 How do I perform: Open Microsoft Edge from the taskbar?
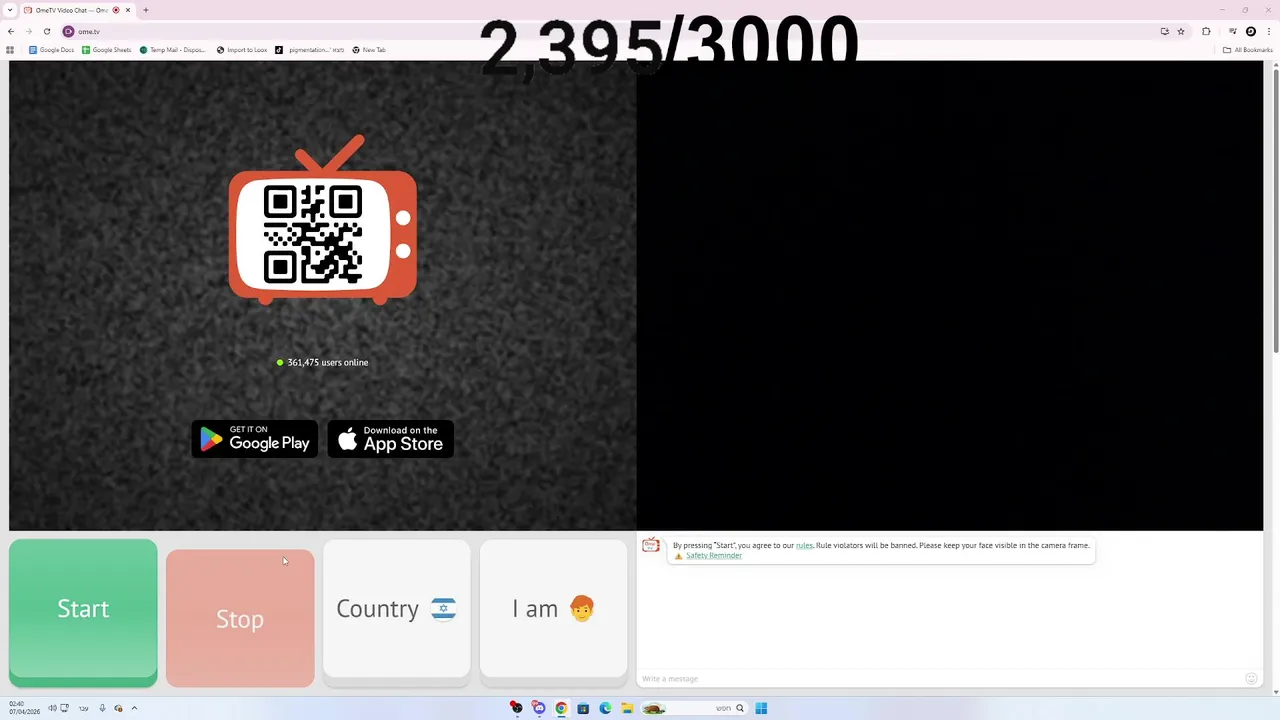point(605,708)
